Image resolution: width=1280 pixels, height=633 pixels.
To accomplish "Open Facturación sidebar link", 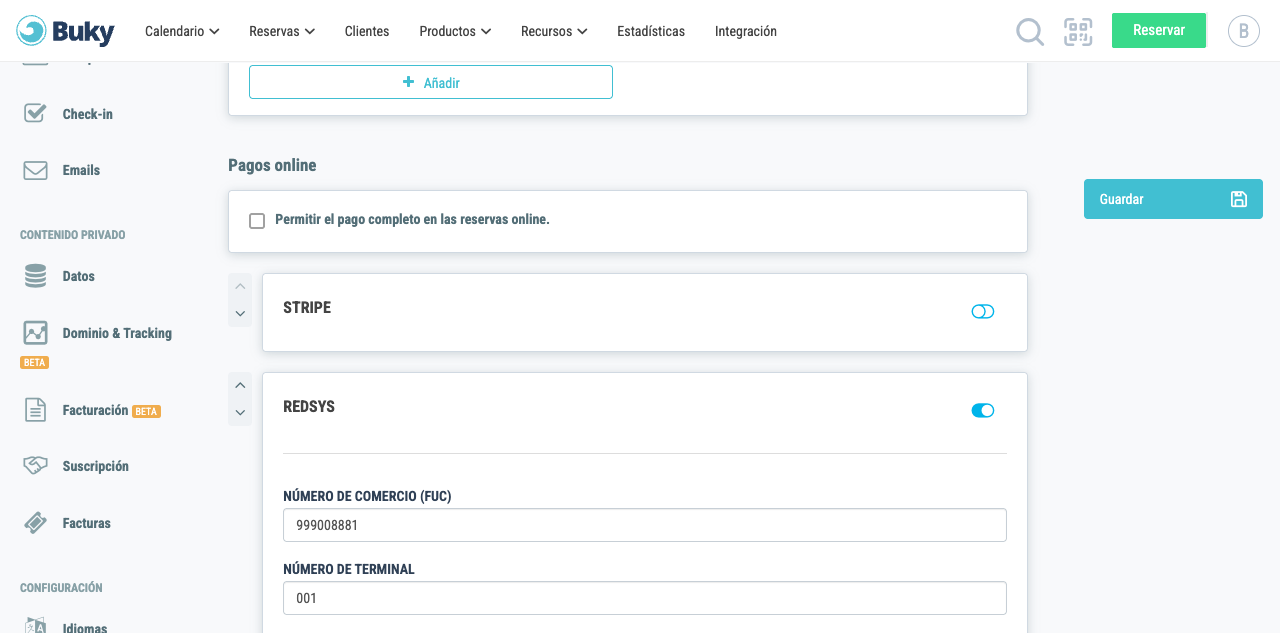I will point(95,410).
